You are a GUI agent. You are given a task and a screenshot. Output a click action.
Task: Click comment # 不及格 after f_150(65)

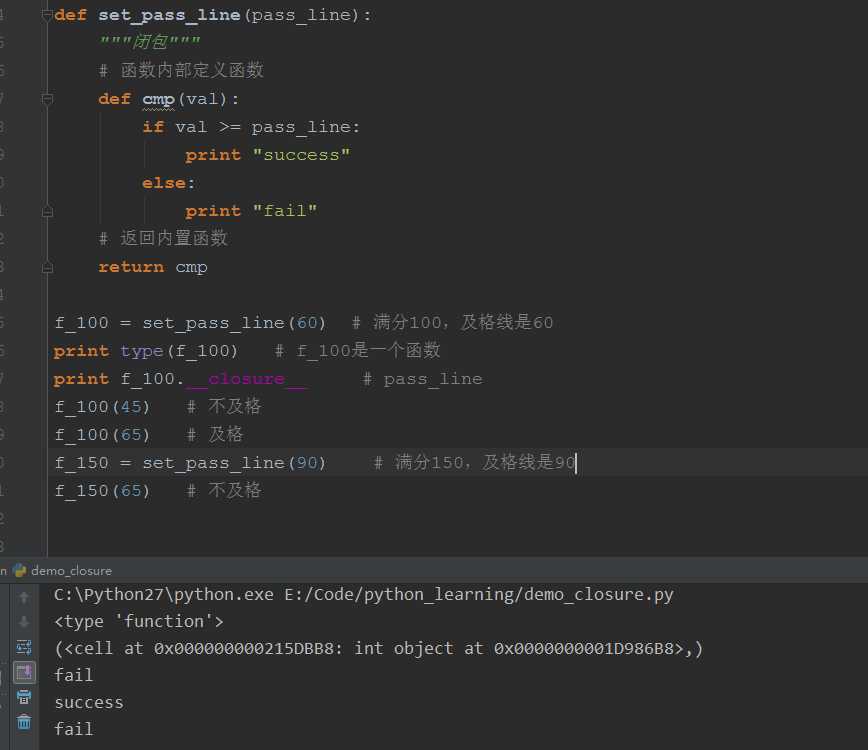[x=224, y=490]
